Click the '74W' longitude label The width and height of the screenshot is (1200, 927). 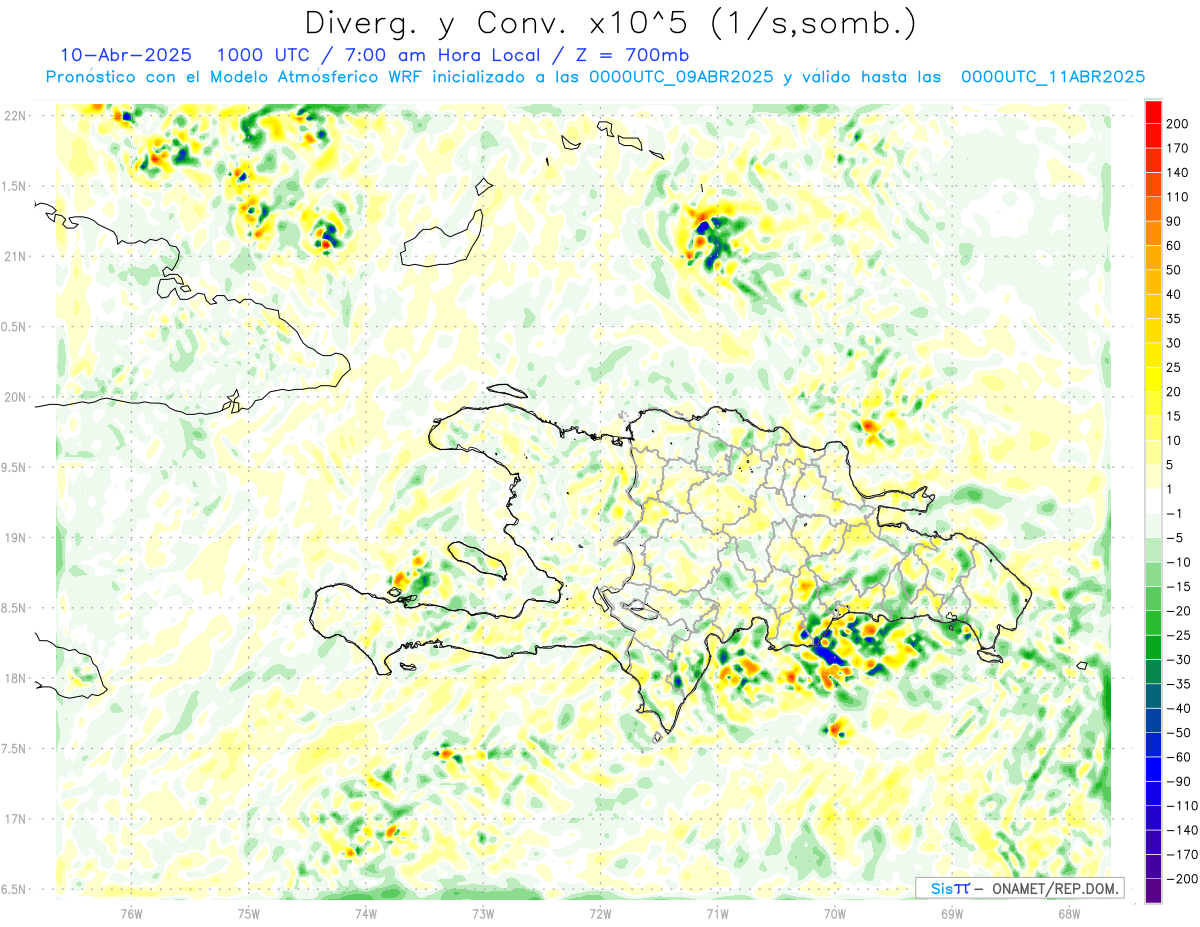coord(365,914)
